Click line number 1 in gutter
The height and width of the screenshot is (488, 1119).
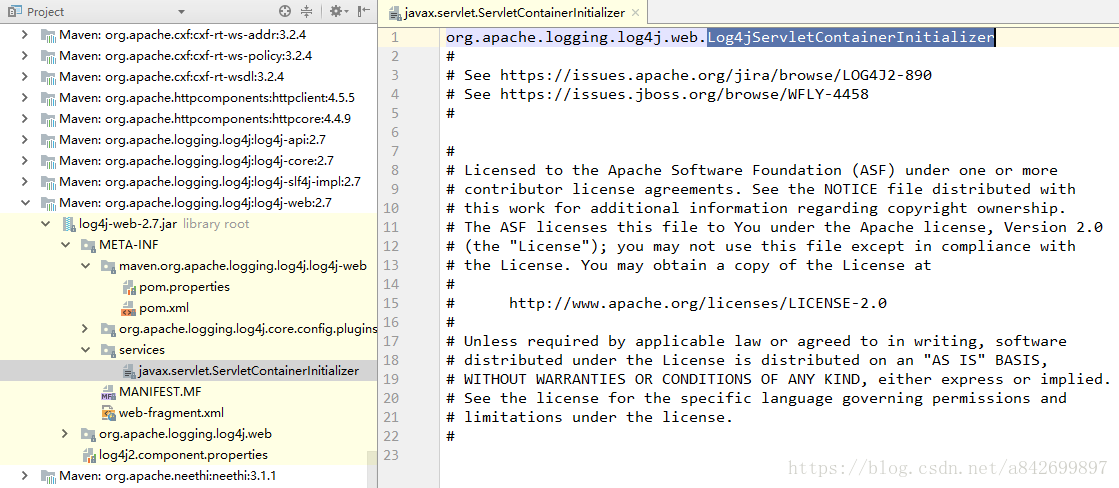point(395,37)
